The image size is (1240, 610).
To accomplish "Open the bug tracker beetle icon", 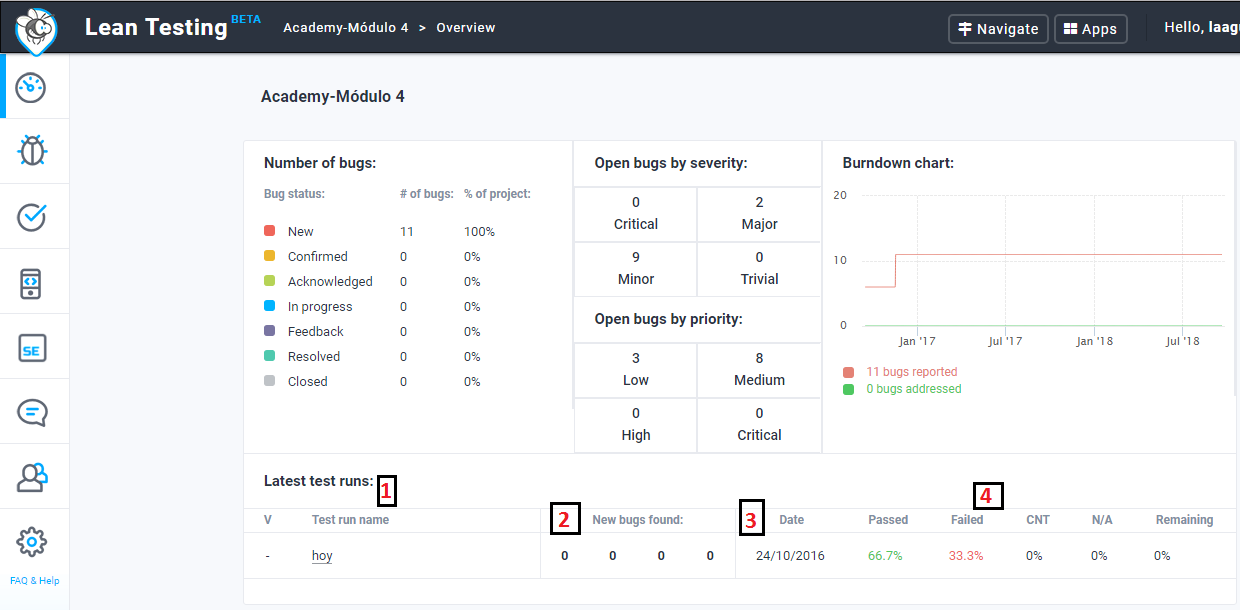I will coord(33,151).
